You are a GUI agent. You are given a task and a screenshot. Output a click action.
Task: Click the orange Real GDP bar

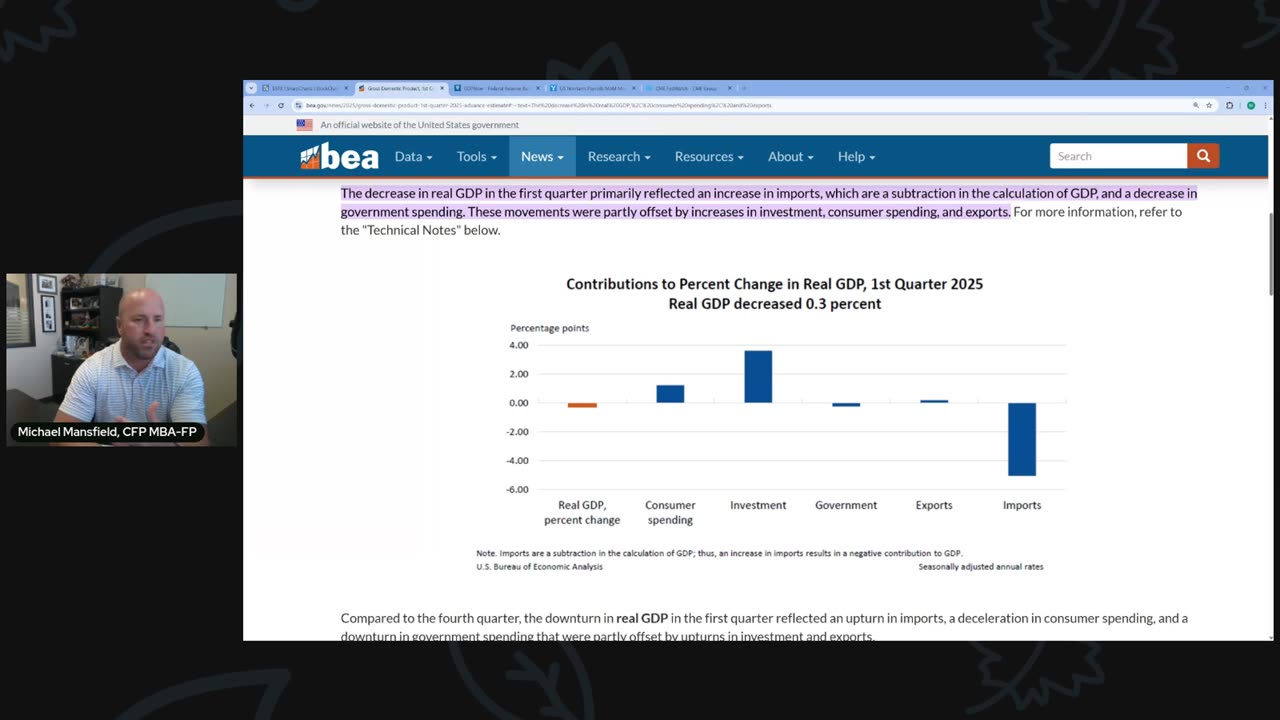tap(582, 405)
